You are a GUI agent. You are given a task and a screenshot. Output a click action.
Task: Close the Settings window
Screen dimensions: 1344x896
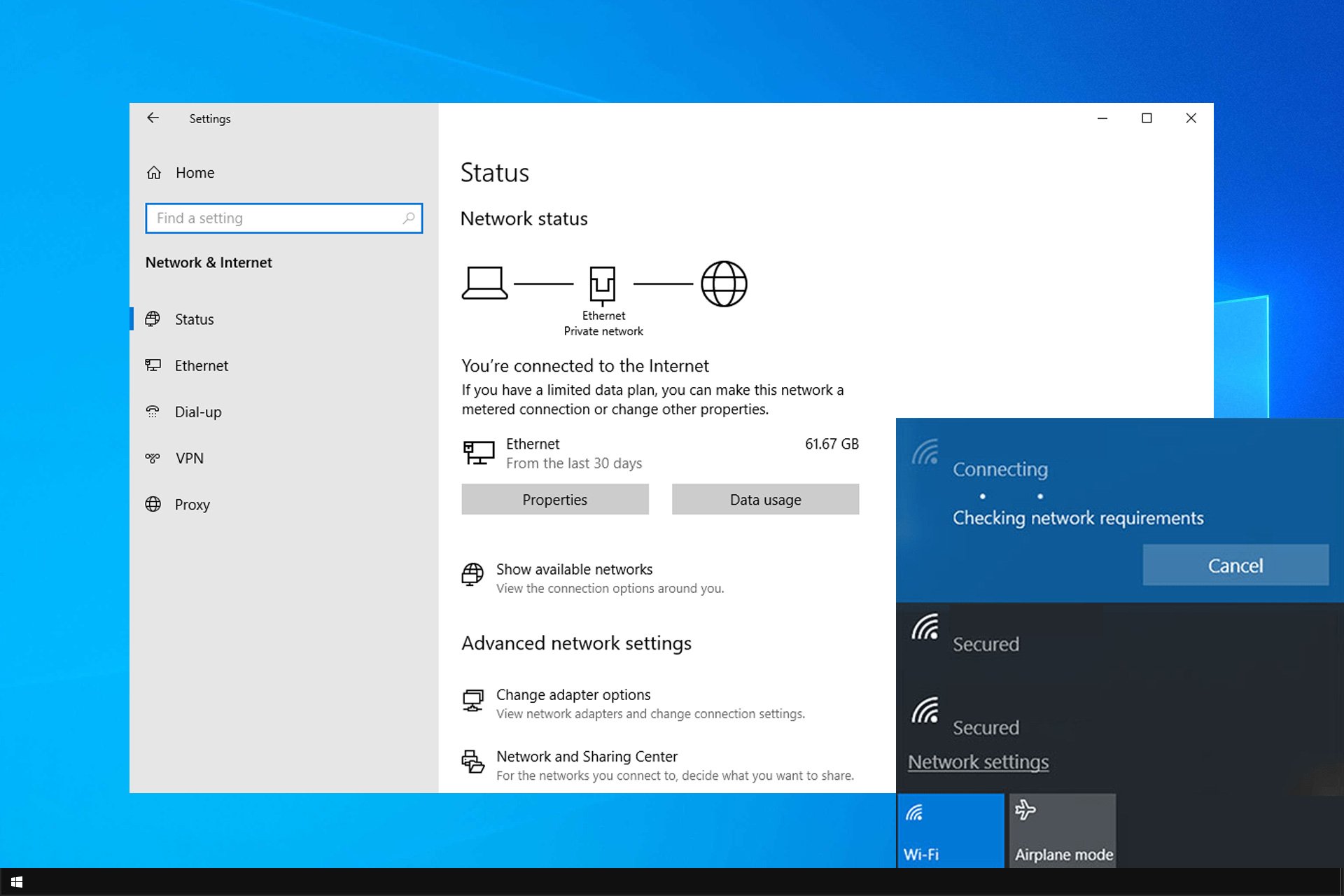point(1191,118)
